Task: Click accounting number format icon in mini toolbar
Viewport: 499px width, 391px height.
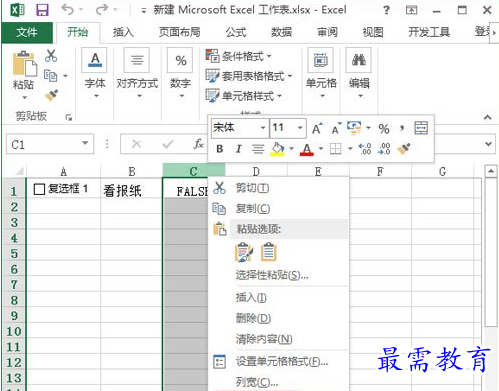Action: pos(354,128)
